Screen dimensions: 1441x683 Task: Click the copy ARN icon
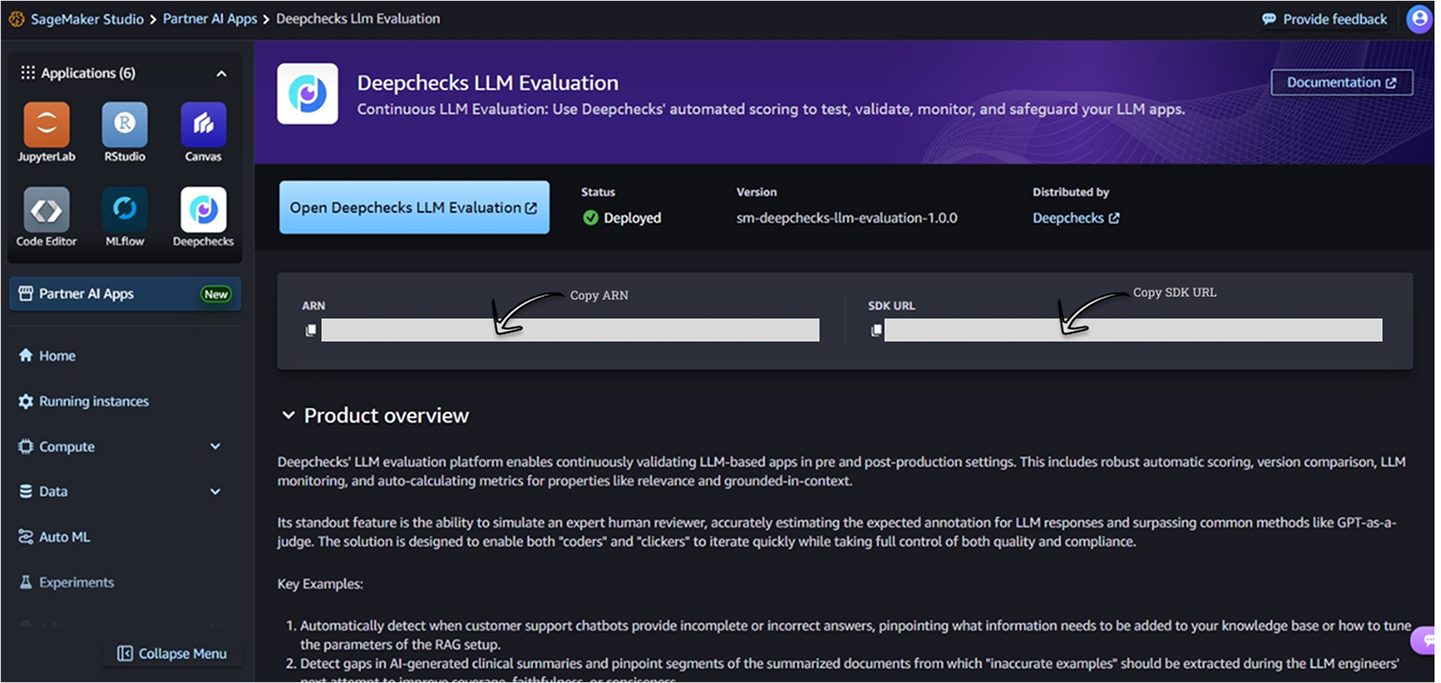click(x=311, y=330)
